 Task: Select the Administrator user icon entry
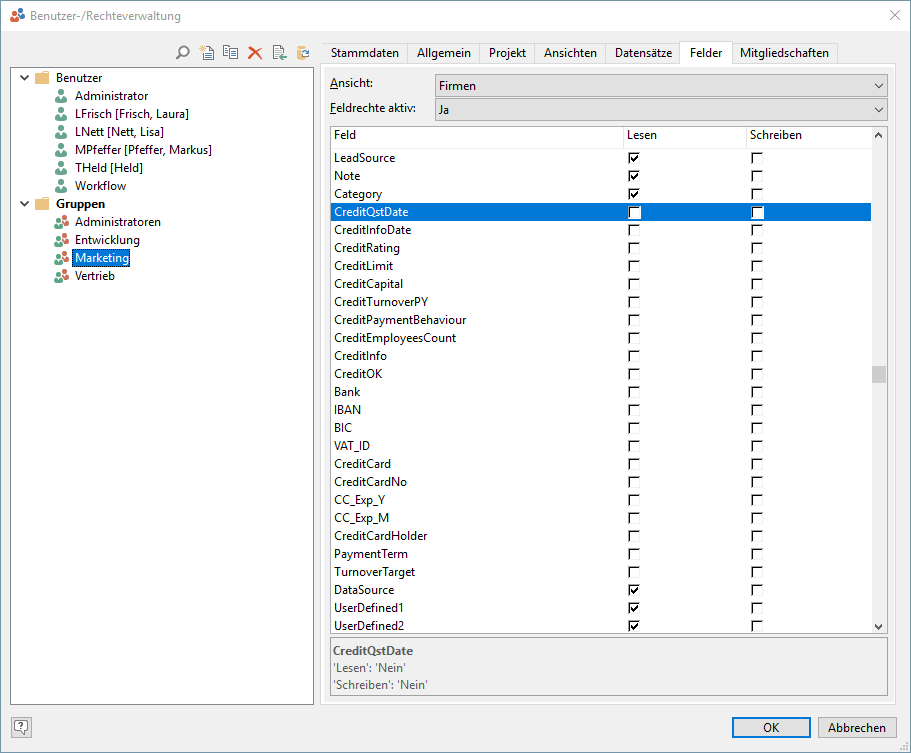62,96
